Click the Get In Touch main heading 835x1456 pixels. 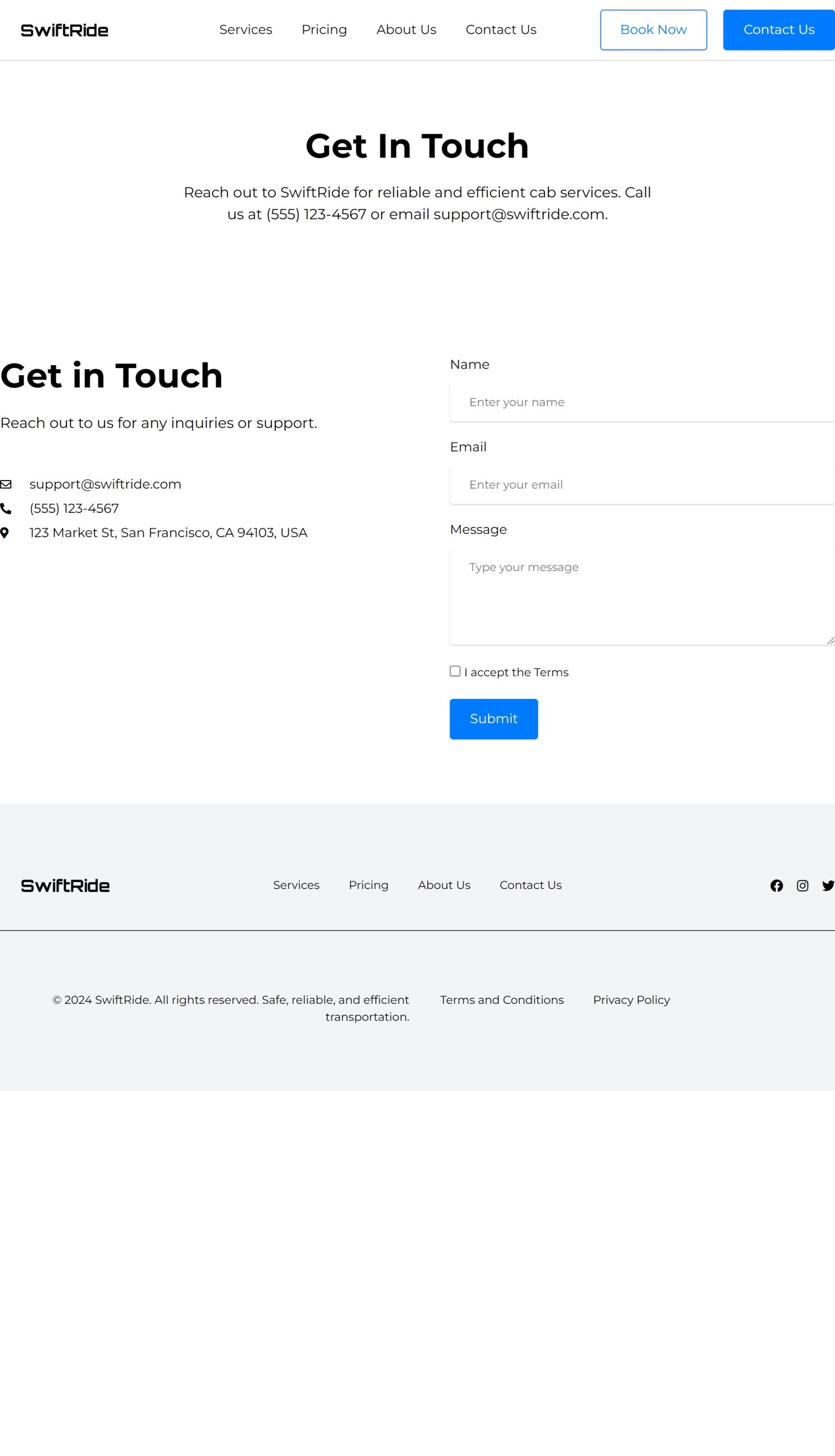pyautogui.click(x=417, y=146)
